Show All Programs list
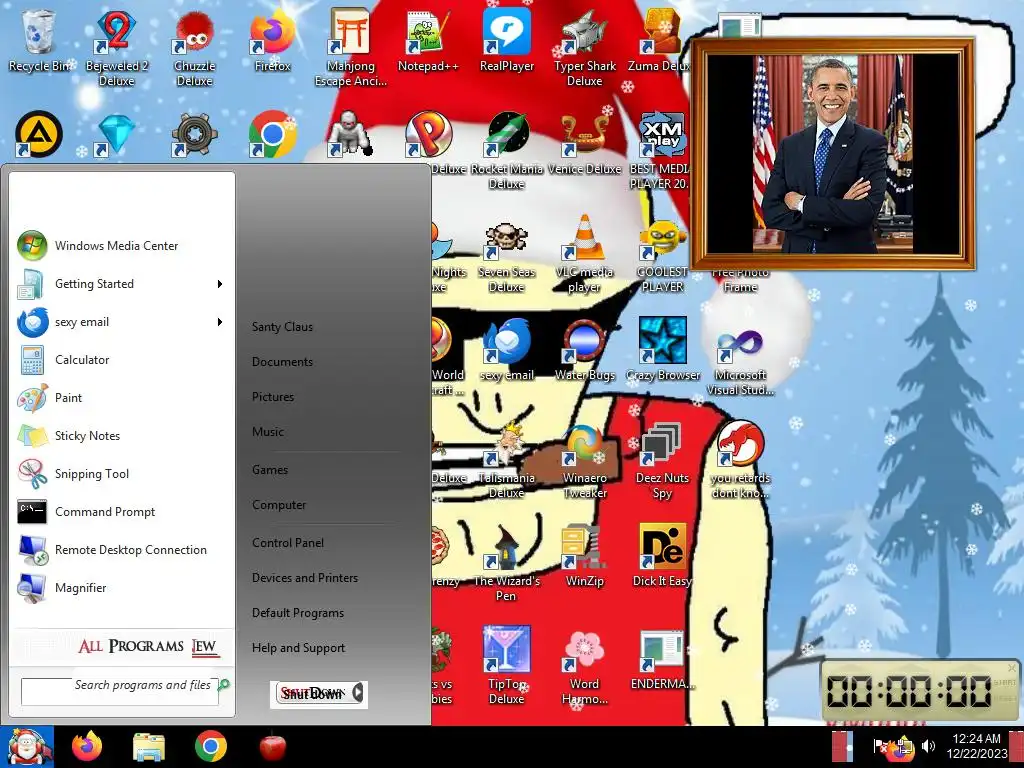Screen dimensions: 1024x768 tap(148, 647)
